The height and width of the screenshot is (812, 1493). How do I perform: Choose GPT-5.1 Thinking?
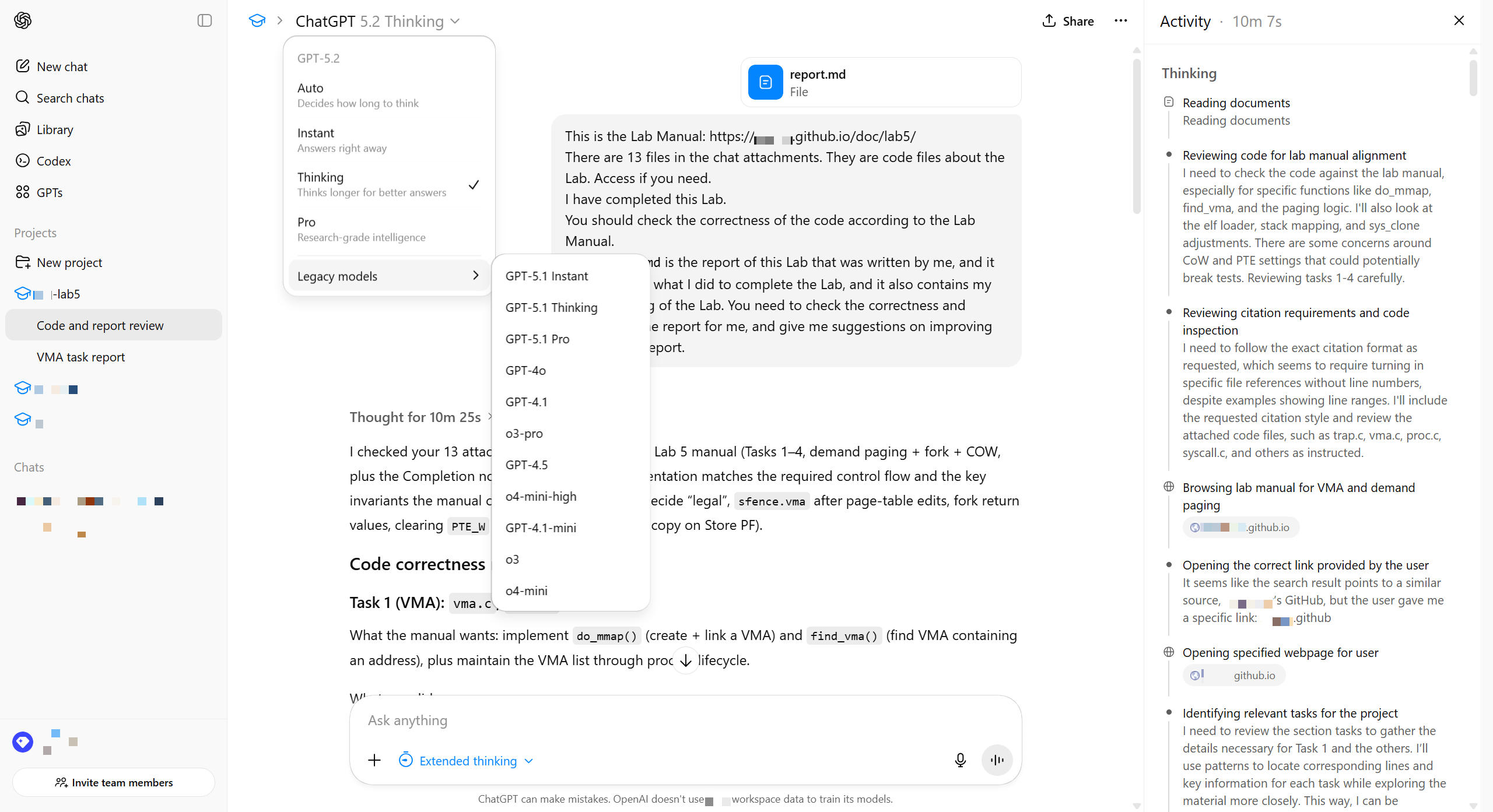click(570, 307)
